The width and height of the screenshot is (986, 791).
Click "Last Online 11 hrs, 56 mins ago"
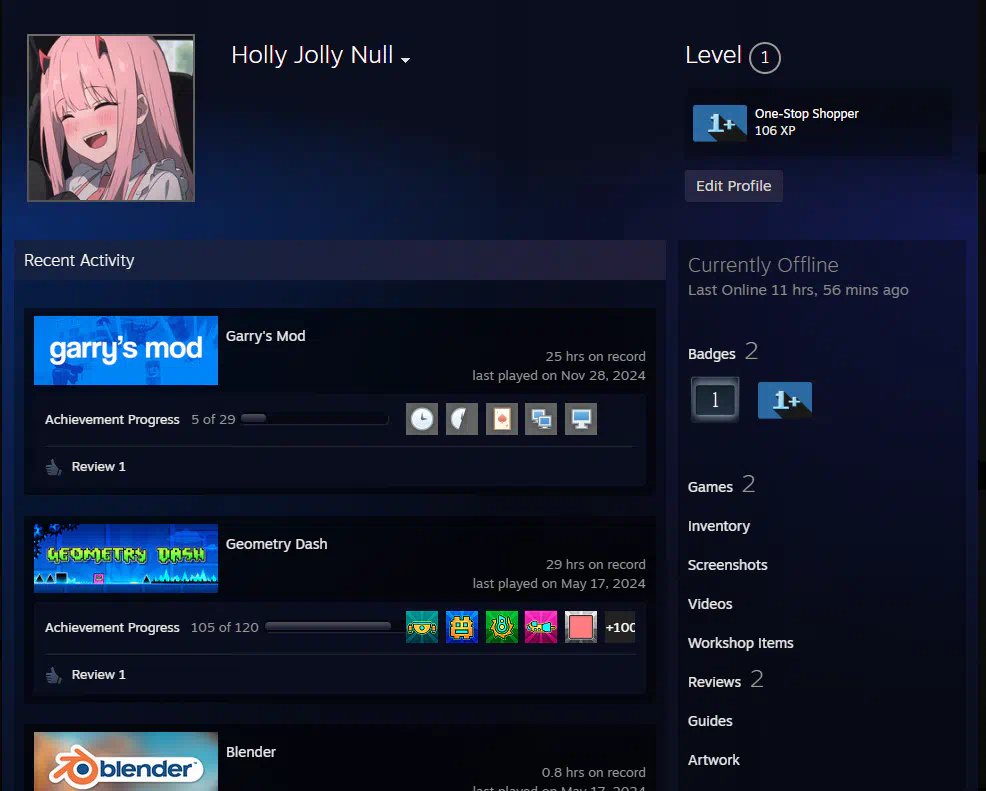(x=798, y=290)
